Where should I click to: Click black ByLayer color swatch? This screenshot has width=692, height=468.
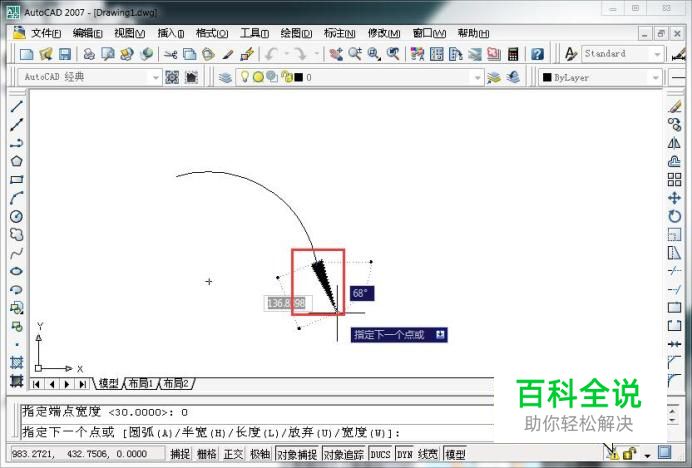547,77
